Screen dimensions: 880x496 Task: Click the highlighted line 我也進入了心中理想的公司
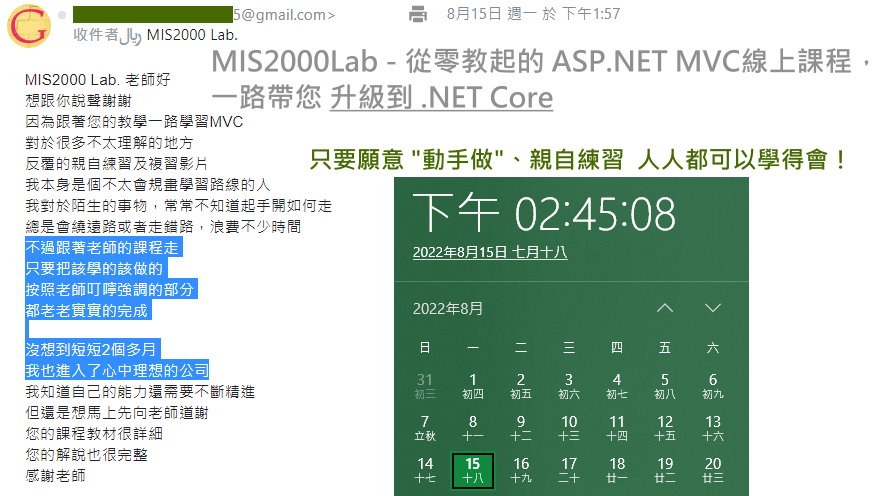tap(117, 370)
